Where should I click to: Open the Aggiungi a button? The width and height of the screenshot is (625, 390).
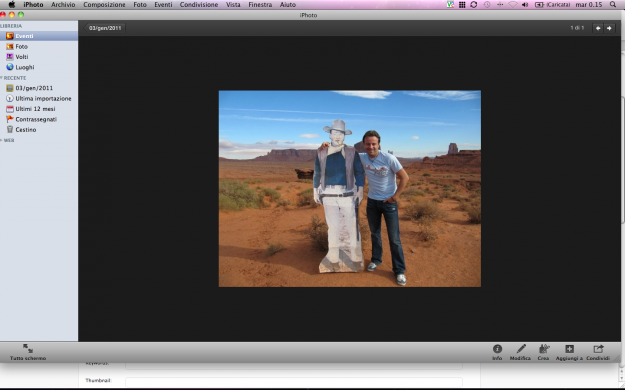coord(569,353)
